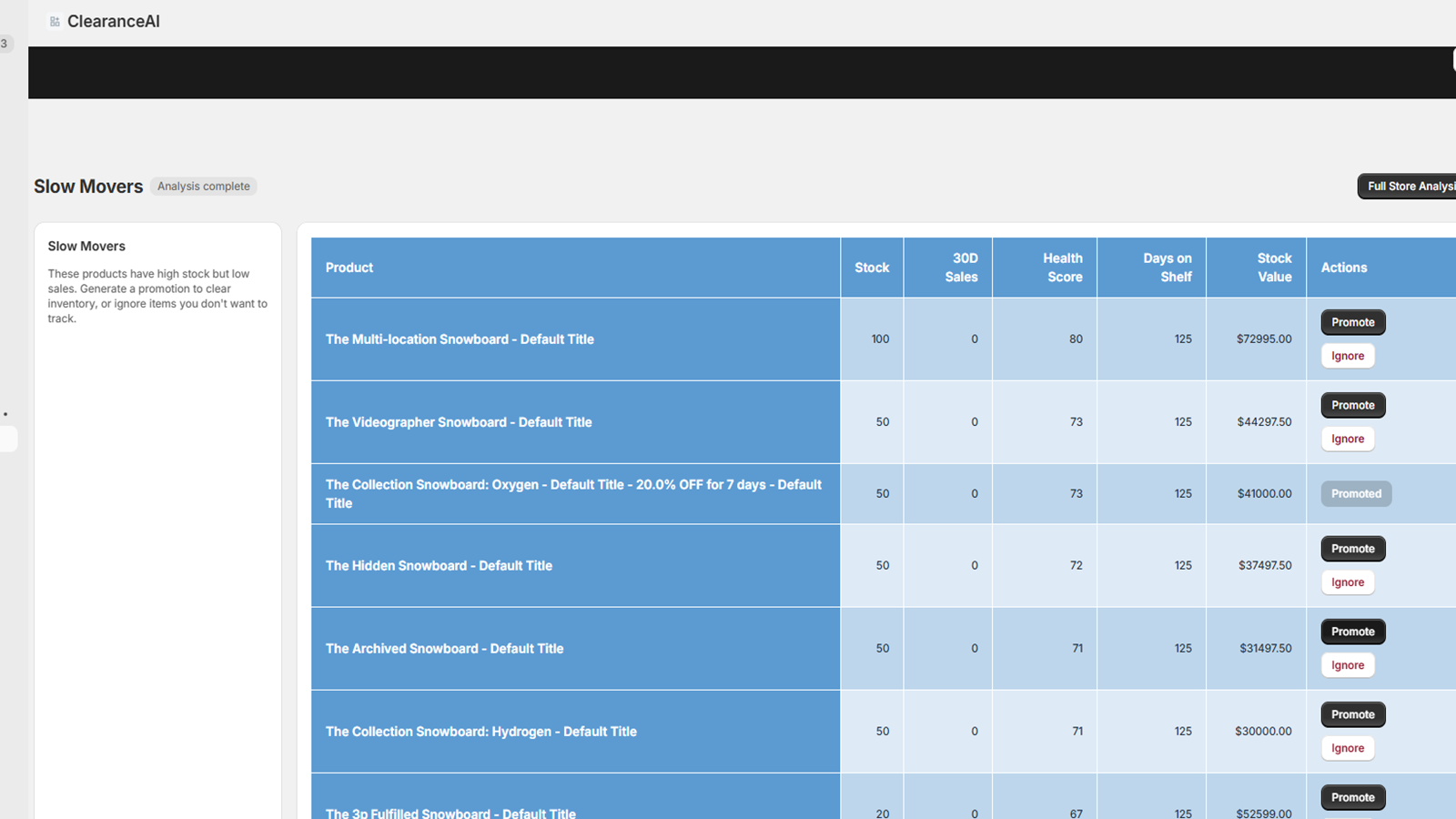Open Full Store Analysis
This screenshot has width=1456, height=819.
(x=1407, y=187)
